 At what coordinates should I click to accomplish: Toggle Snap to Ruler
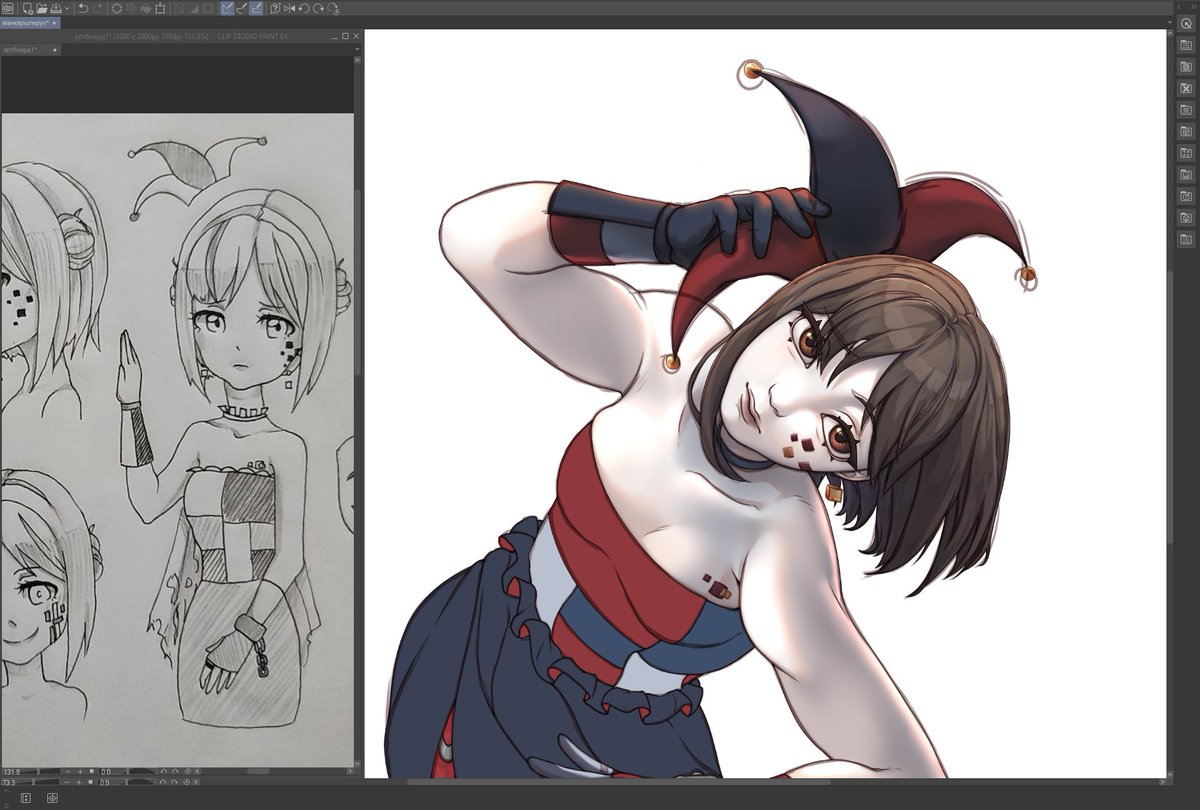(x=227, y=8)
